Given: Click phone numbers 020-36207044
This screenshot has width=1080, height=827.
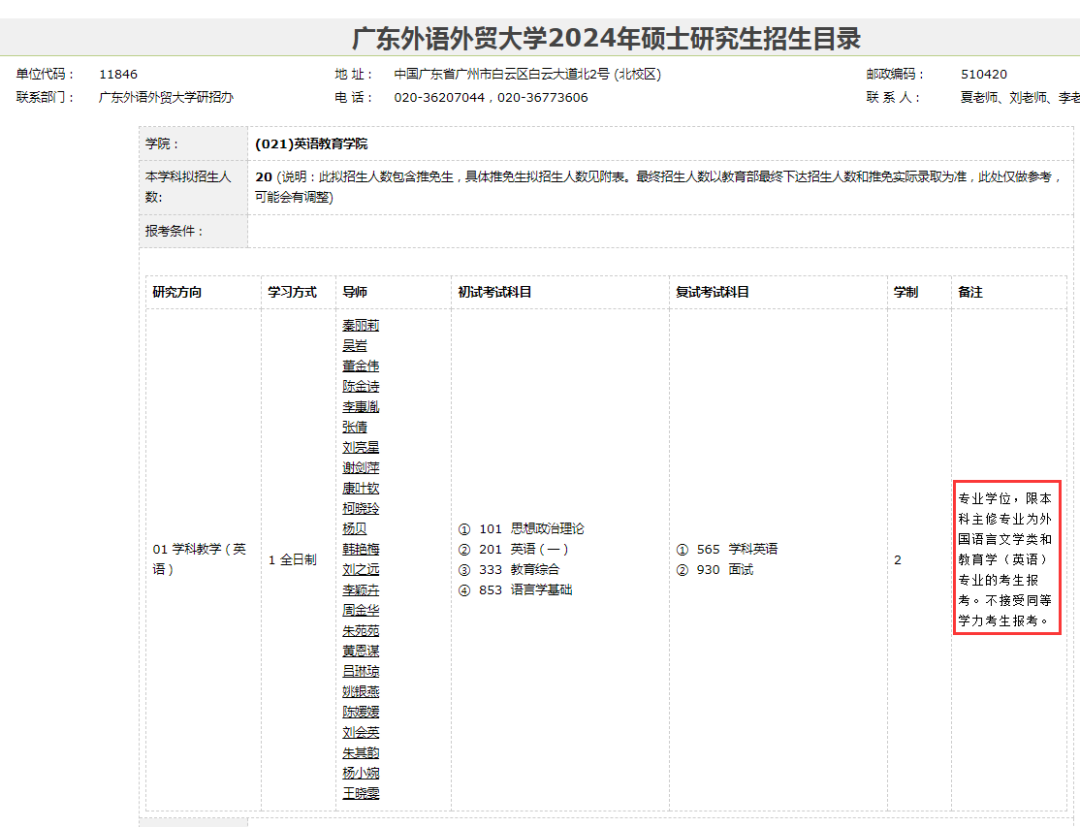Looking at the screenshot, I should coord(439,97).
